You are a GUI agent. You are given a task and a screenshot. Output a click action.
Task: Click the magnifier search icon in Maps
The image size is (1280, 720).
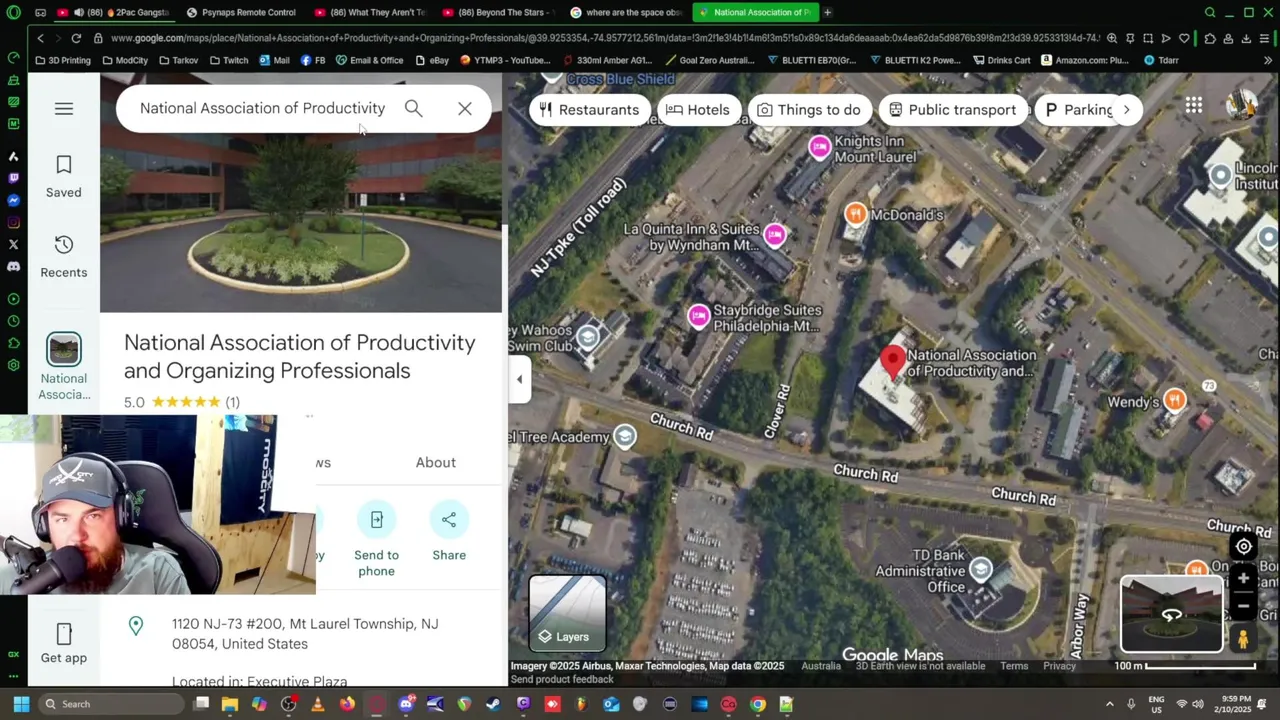(x=413, y=108)
